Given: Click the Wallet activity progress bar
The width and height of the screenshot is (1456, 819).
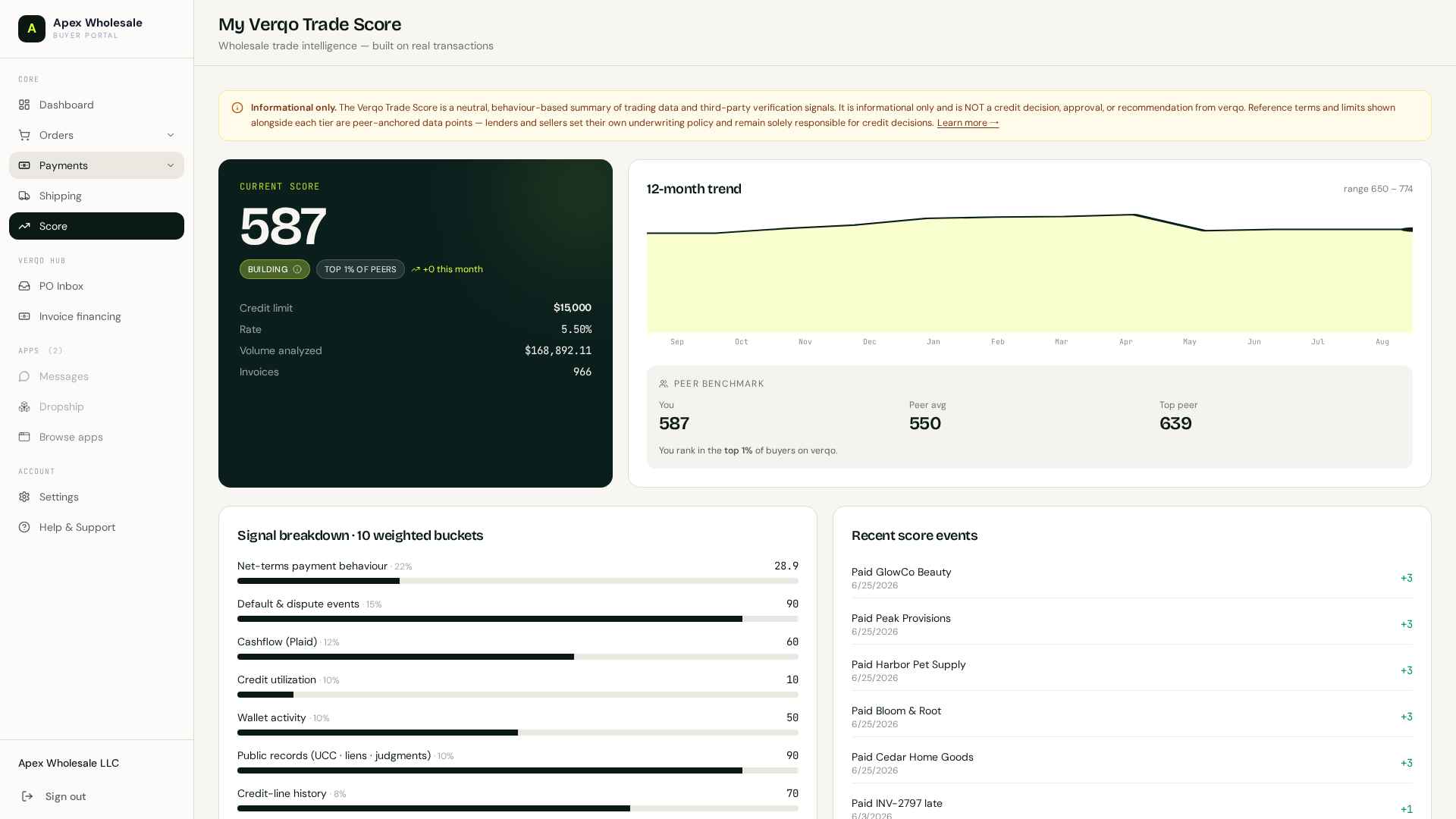Looking at the screenshot, I should coord(517,733).
